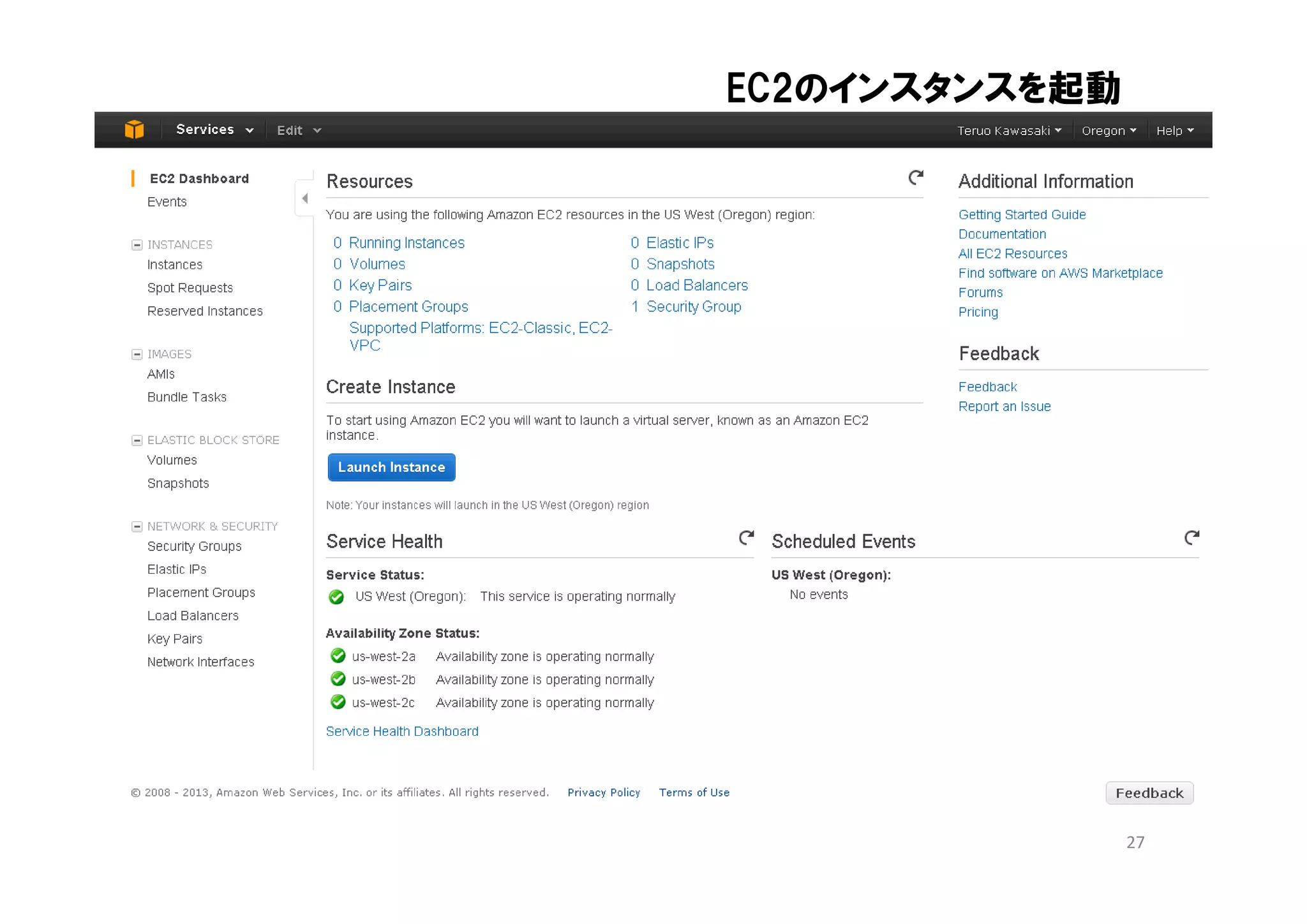
Task: Collapse the INSTANCES section
Action: [x=137, y=245]
